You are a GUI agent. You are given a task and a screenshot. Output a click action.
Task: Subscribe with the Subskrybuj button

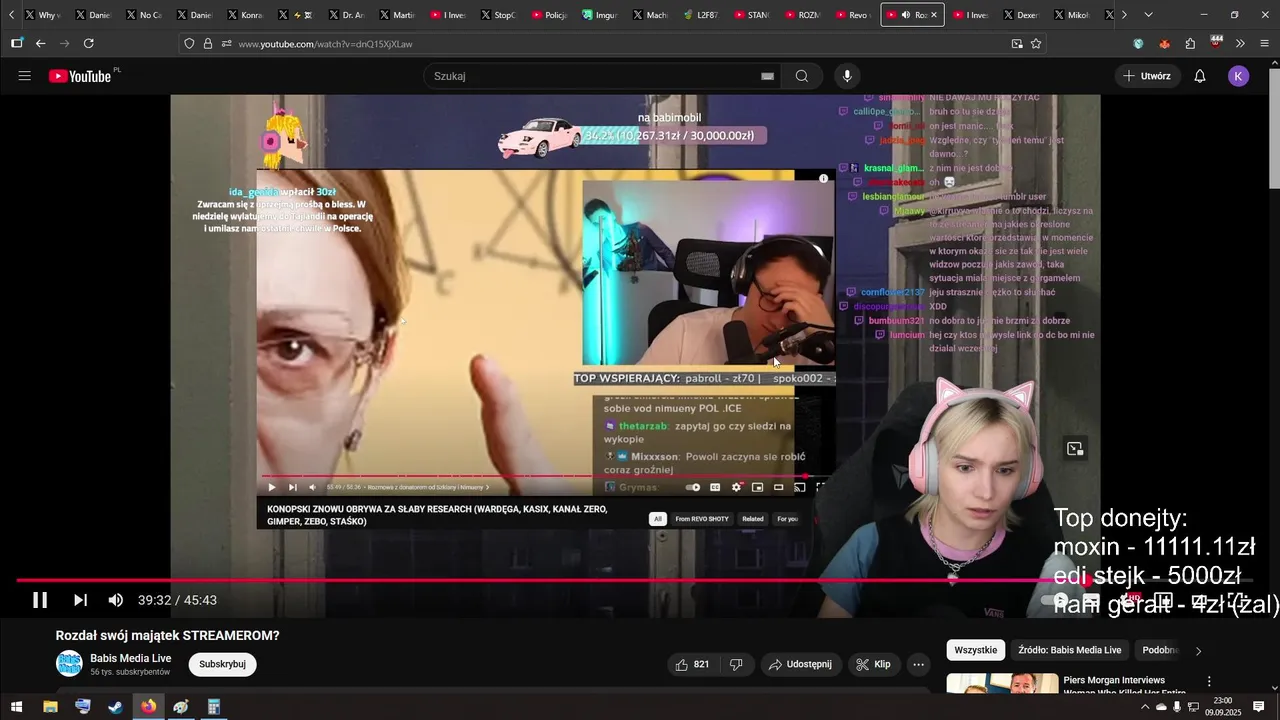(x=222, y=664)
